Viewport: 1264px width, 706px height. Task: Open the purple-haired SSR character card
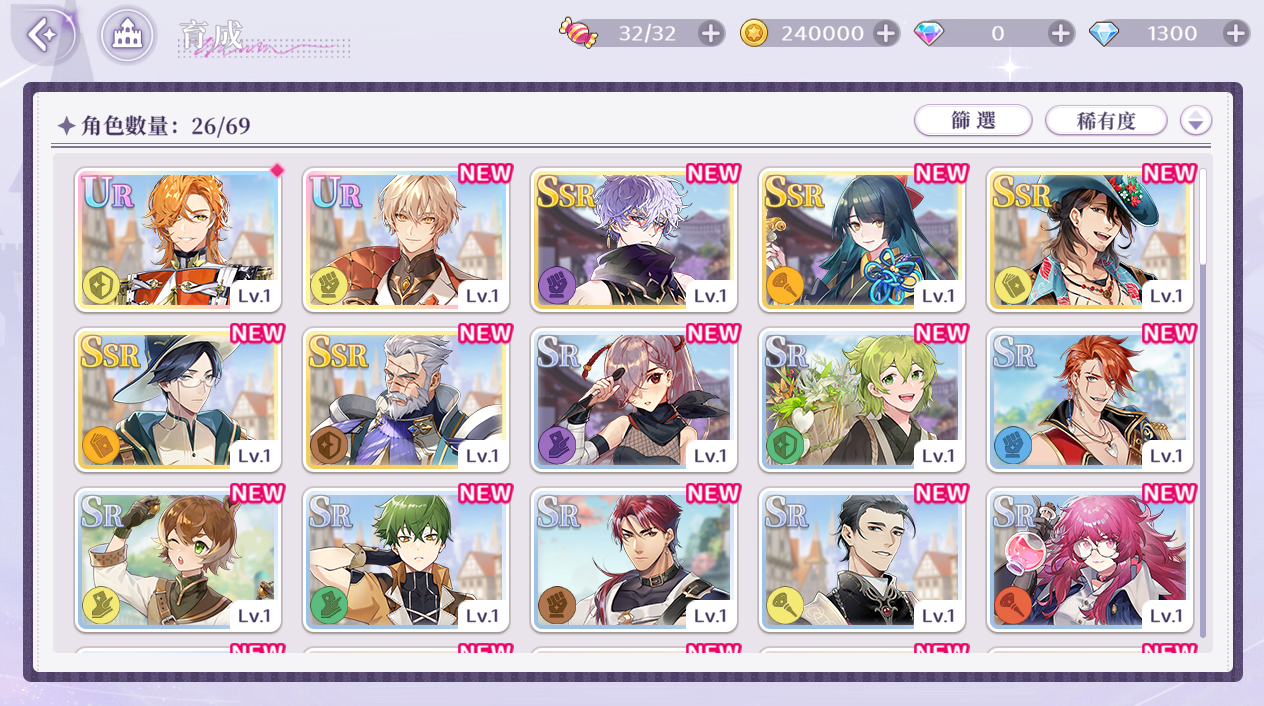pyautogui.click(x=634, y=240)
